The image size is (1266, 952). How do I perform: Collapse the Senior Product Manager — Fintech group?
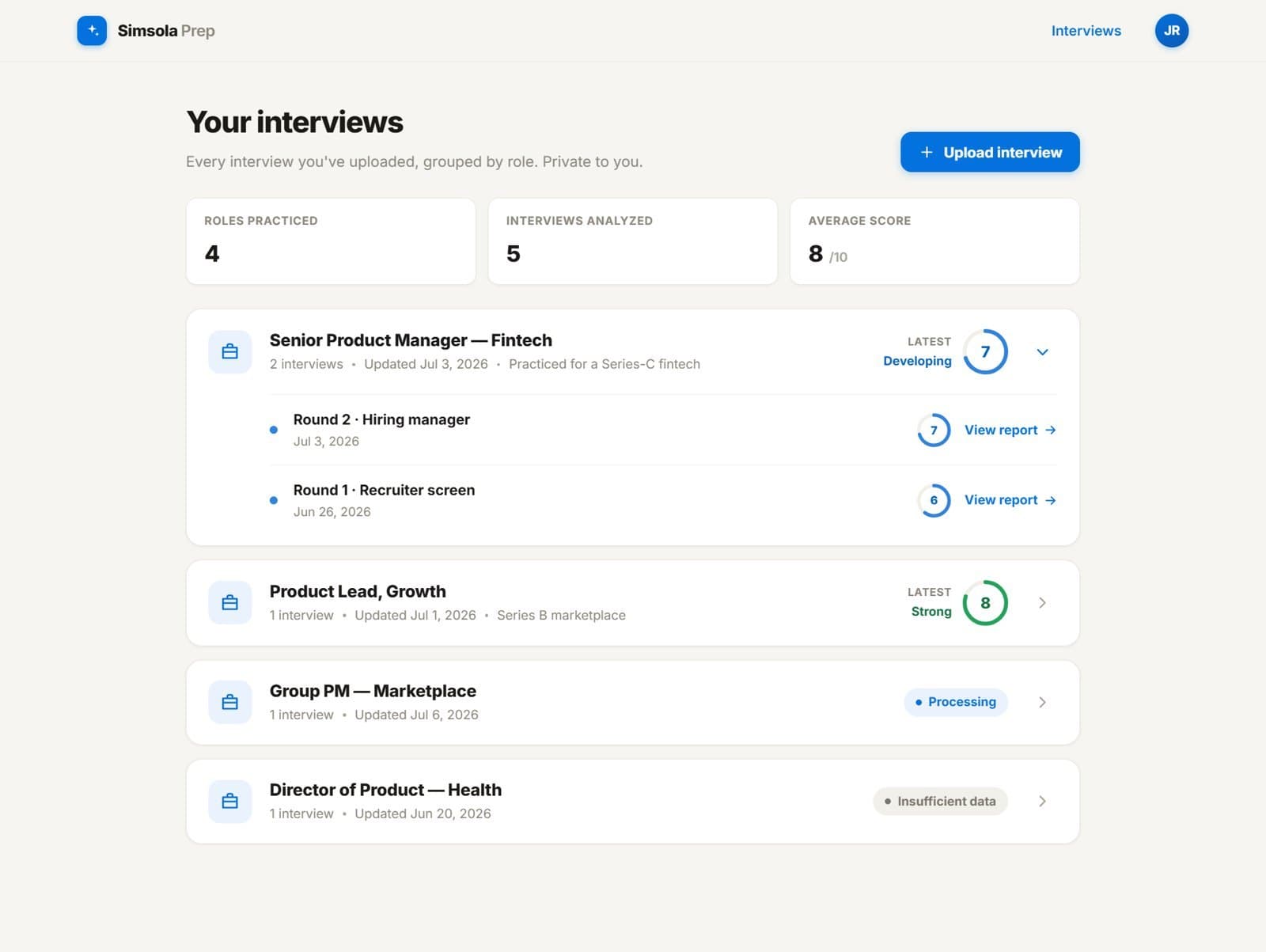tap(1042, 352)
